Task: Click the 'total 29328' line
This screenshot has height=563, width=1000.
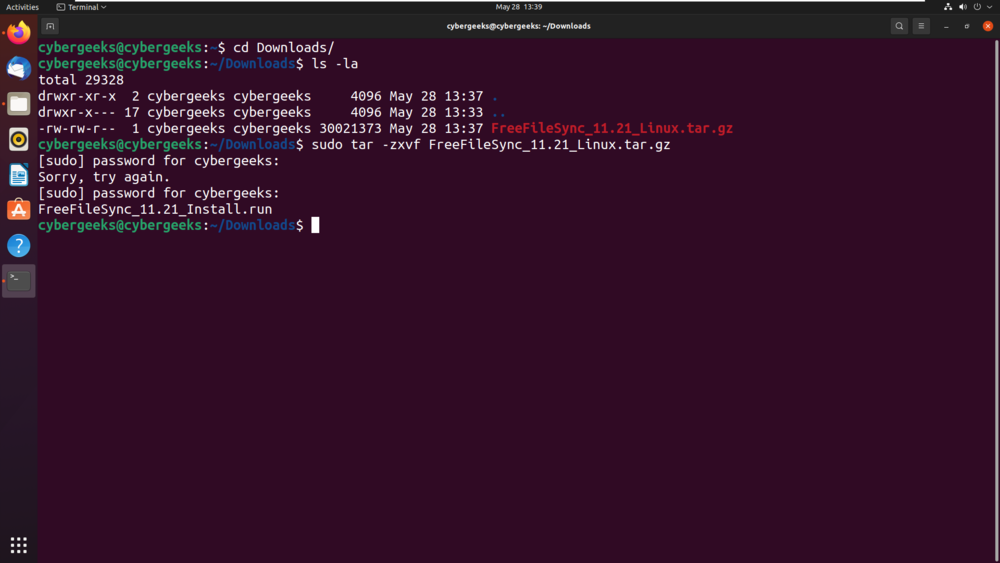Action: tap(81, 80)
